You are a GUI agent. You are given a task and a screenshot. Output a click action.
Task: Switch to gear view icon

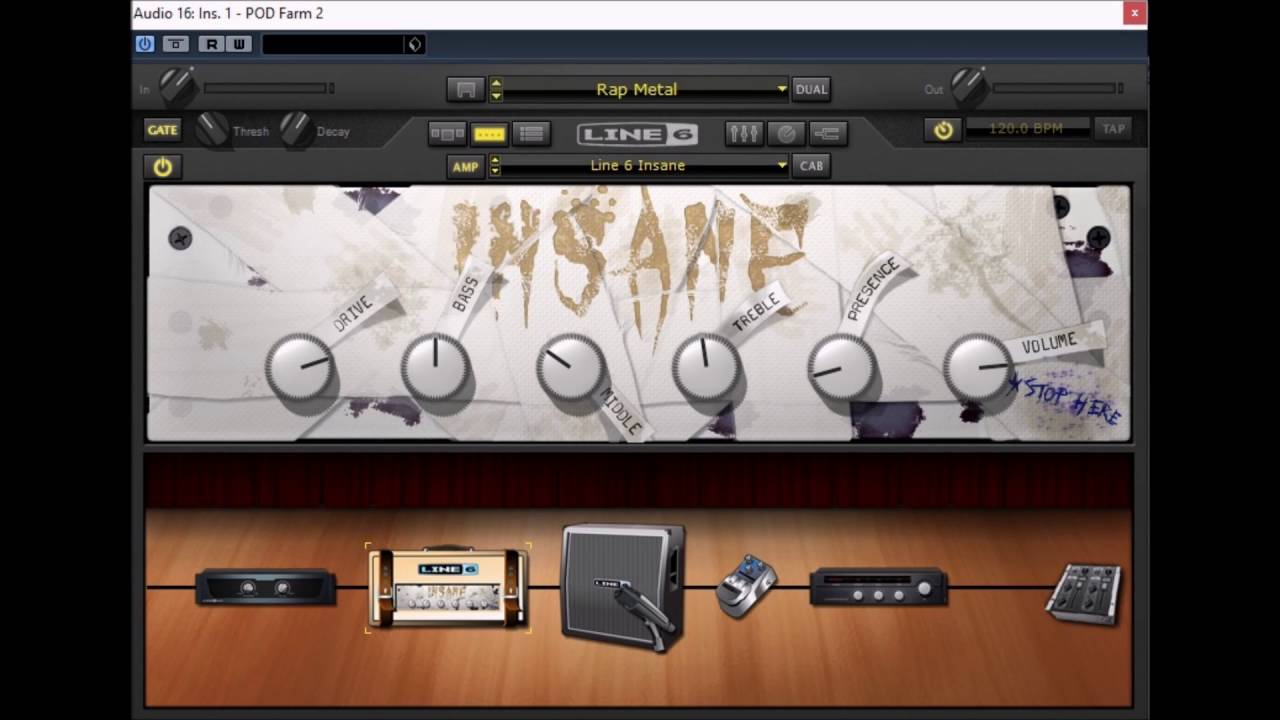(x=447, y=133)
